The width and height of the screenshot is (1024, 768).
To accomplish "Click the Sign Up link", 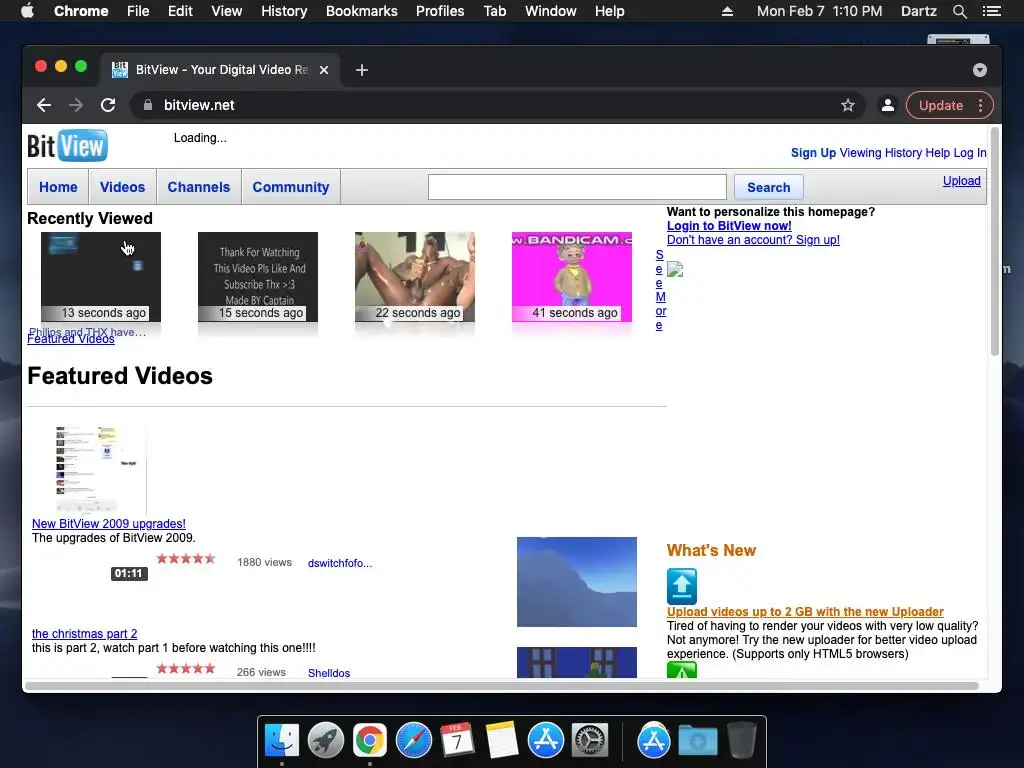I will pyautogui.click(x=813, y=153).
